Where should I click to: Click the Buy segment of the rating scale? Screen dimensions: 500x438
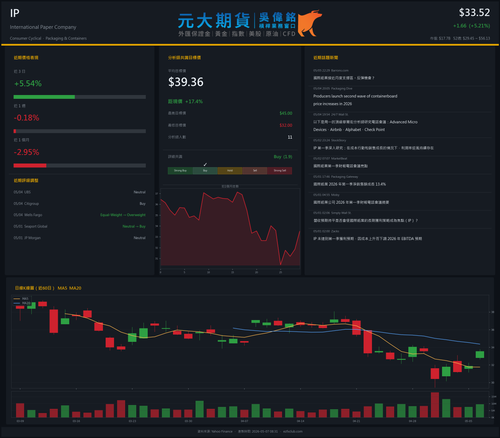pyautogui.click(x=205, y=171)
